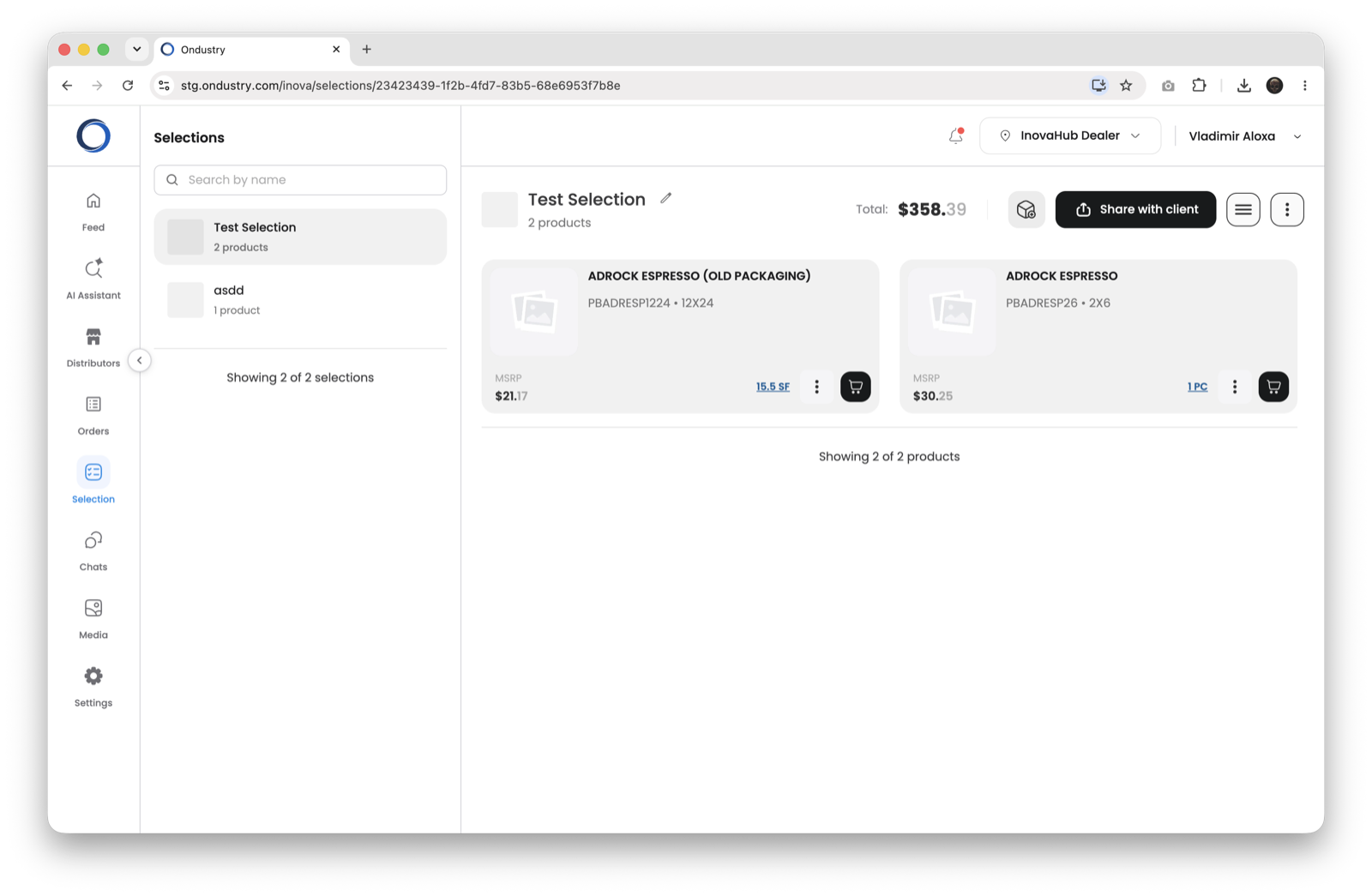This screenshot has height=896, width=1372.
Task: Click the 1 PC quantity link
Action: 1197,387
